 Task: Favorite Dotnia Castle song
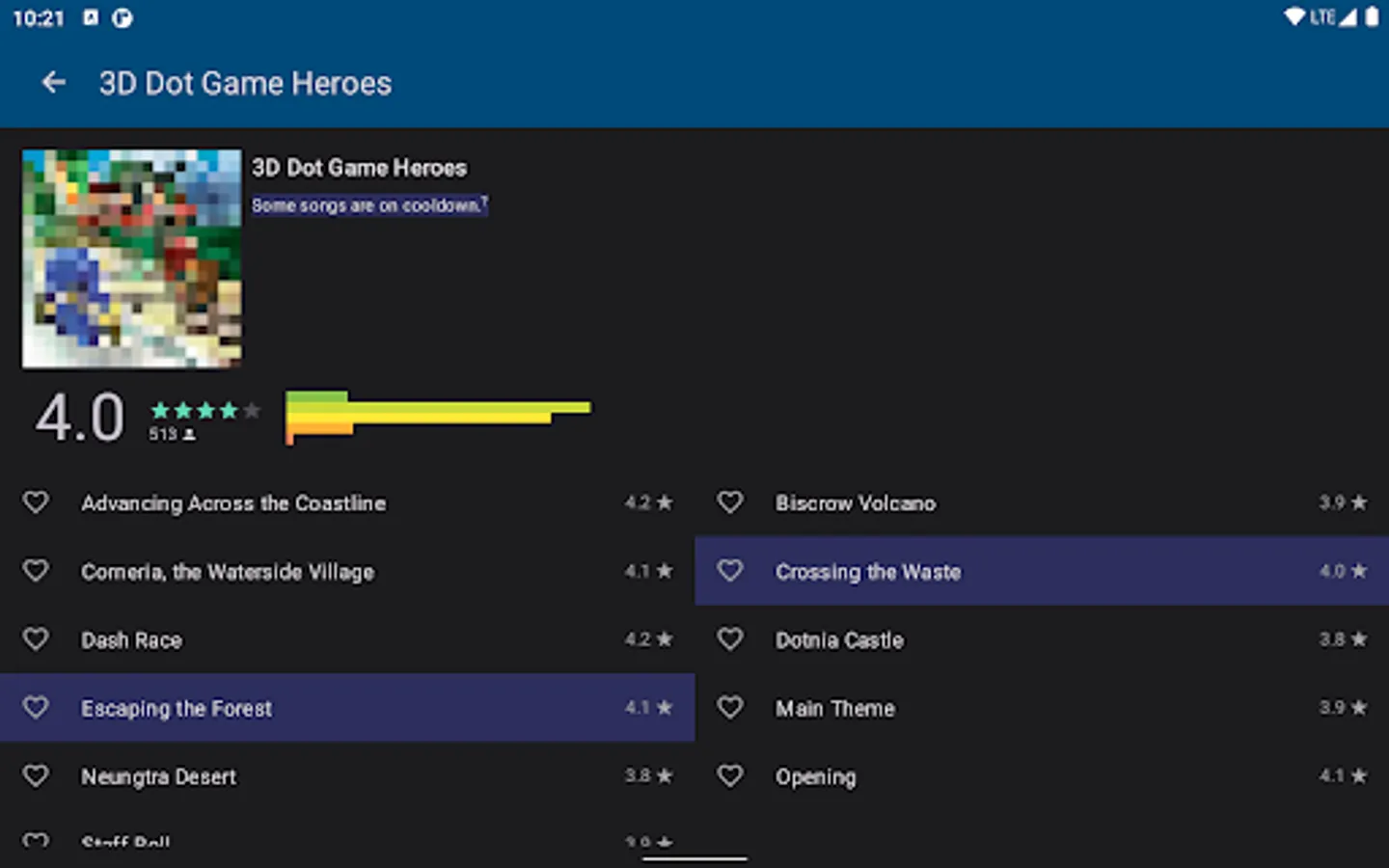730,639
